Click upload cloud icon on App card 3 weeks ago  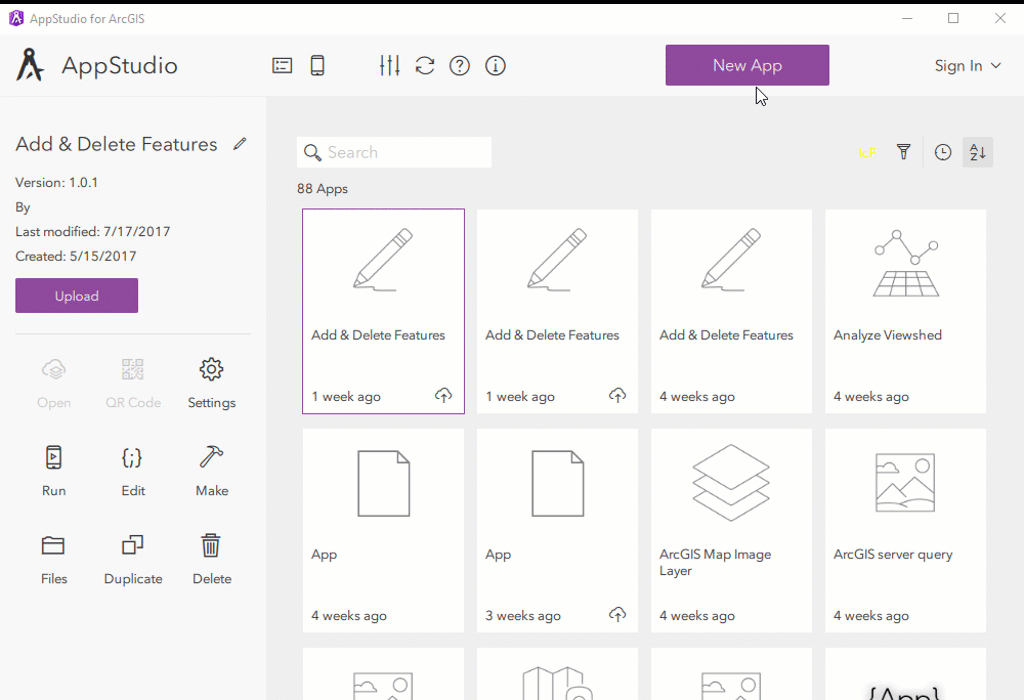(x=617, y=614)
